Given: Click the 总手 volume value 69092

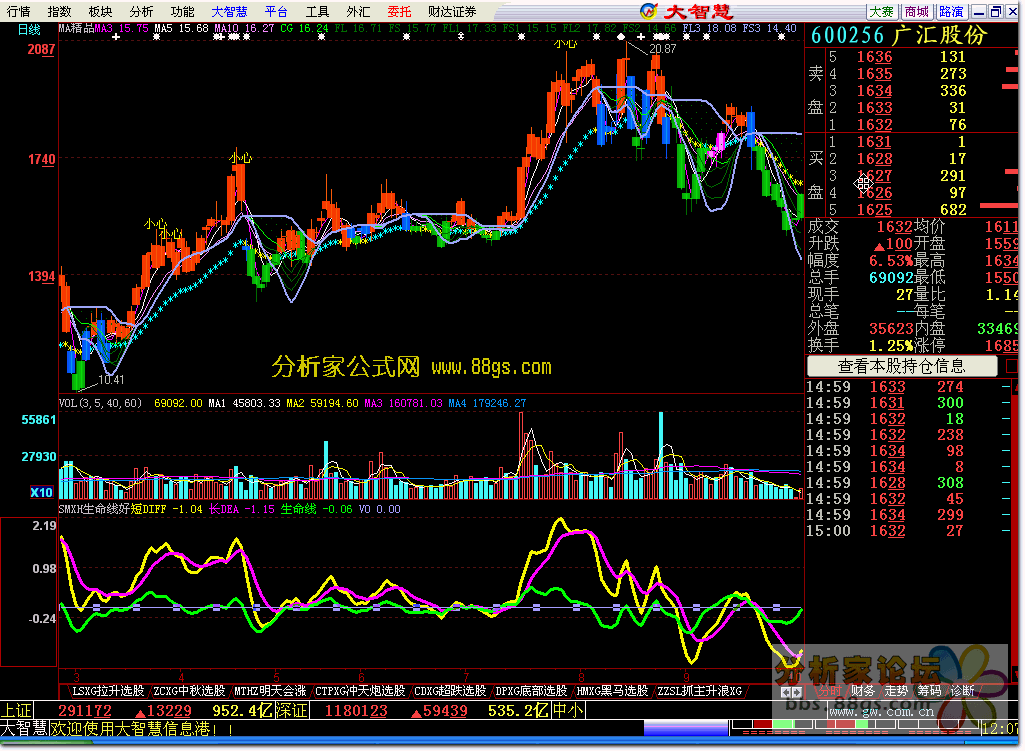Looking at the screenshot, I should pos(890,278).
